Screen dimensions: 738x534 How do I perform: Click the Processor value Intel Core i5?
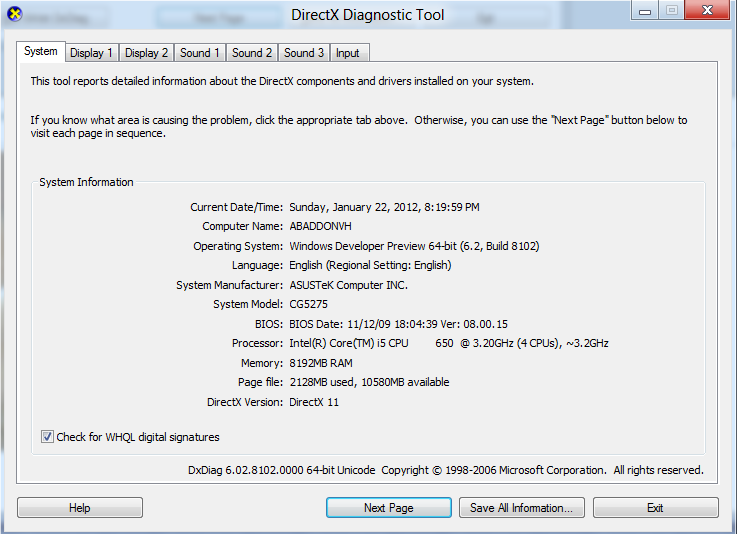tap(448, 343)
